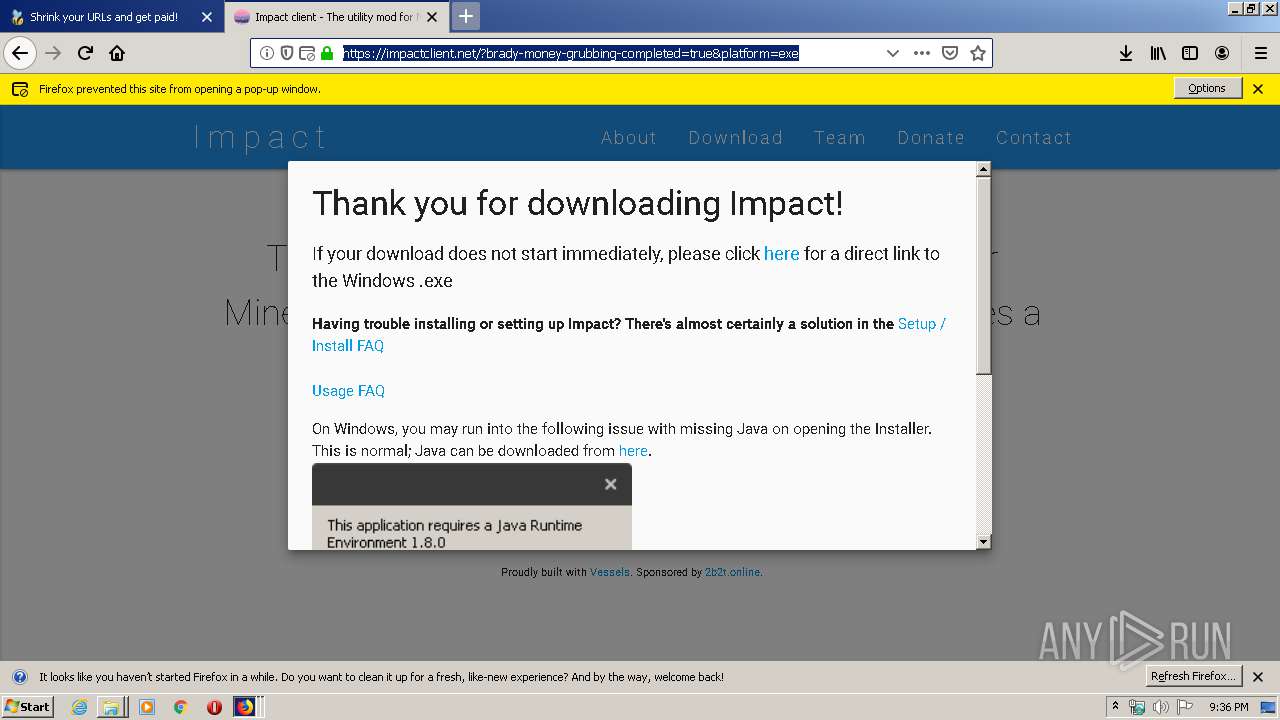Open the Firefox Account menu
The width and height of the screenshot is (1280, 720).
point(1222,53)
